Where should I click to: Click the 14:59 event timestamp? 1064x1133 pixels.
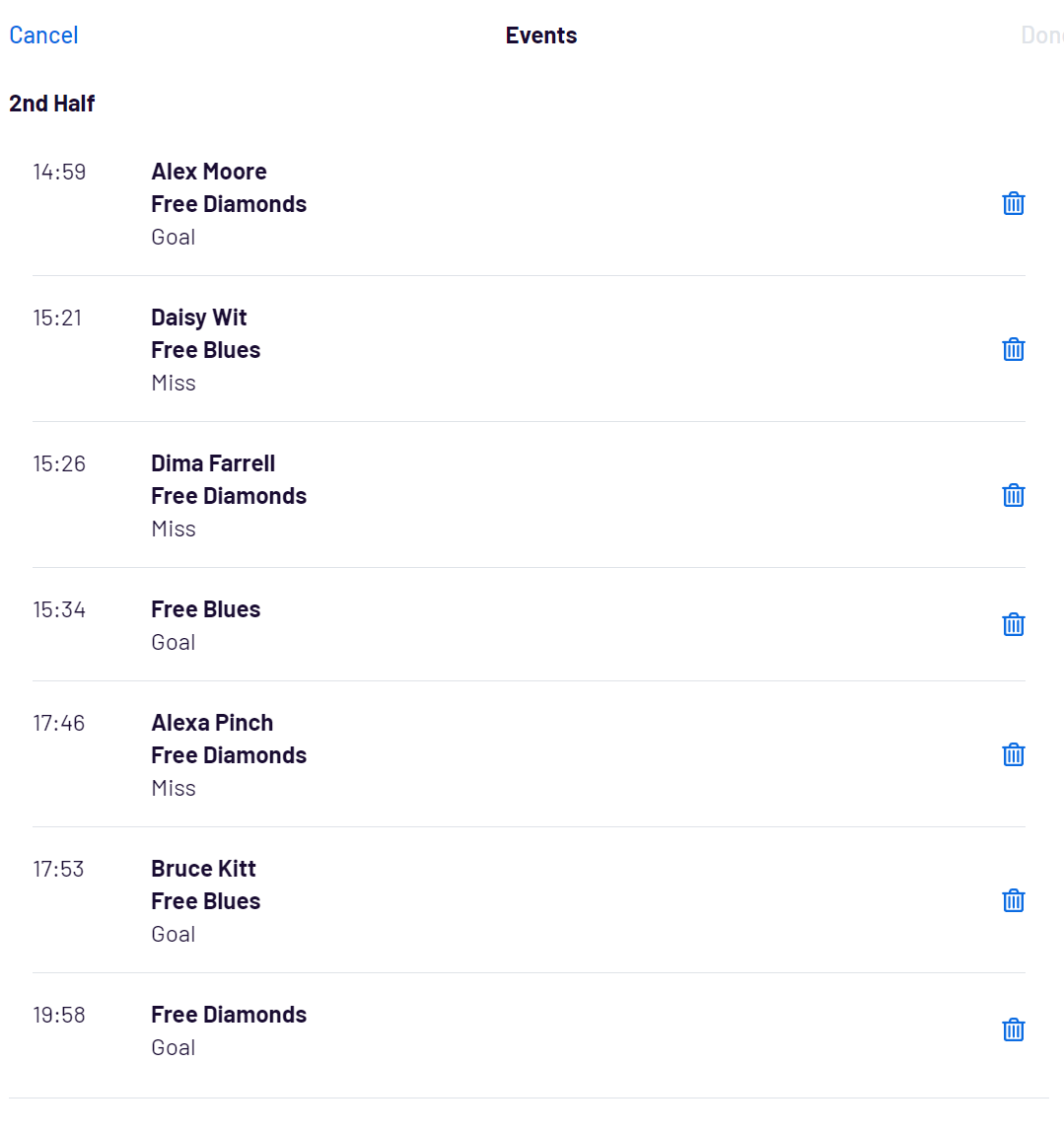tap(59, 173)
